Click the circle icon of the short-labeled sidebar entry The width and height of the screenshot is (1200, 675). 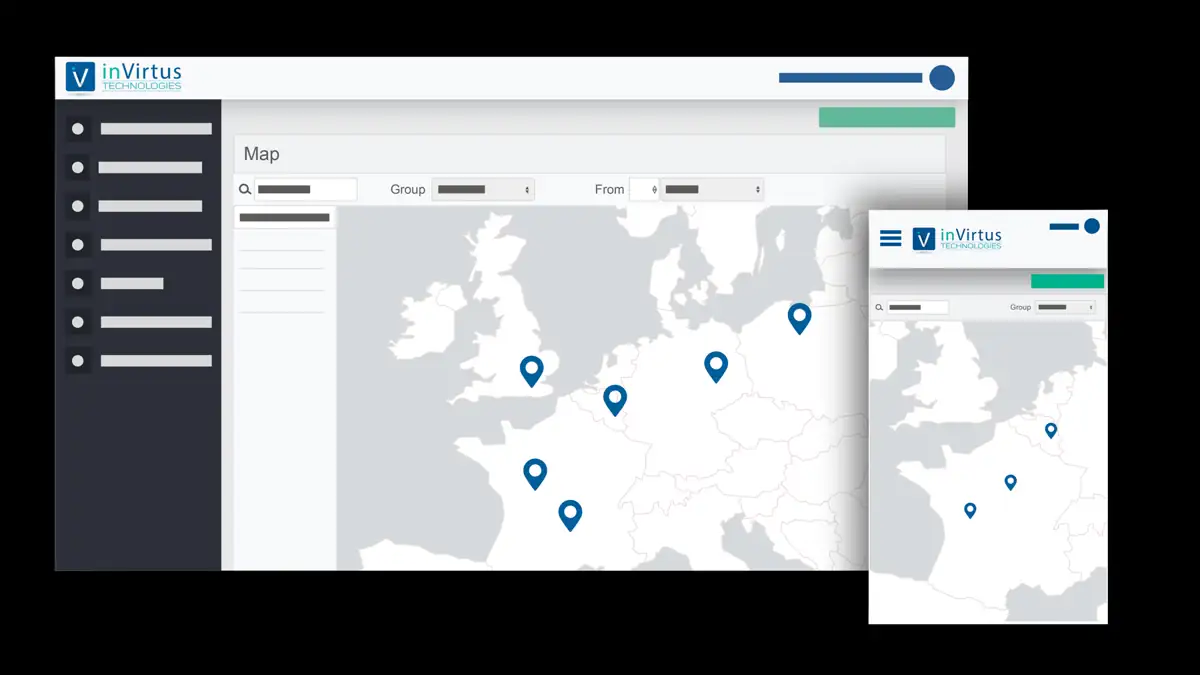tap(78, 283)
